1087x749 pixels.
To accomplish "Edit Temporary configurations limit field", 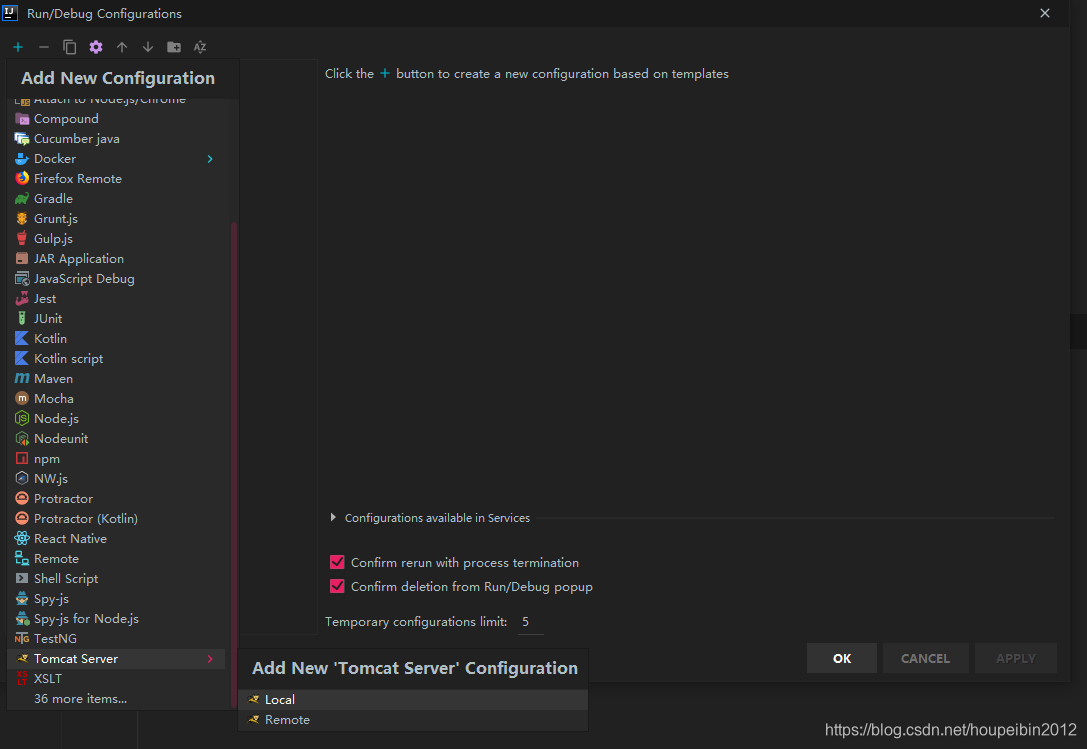I will [531, 622].
